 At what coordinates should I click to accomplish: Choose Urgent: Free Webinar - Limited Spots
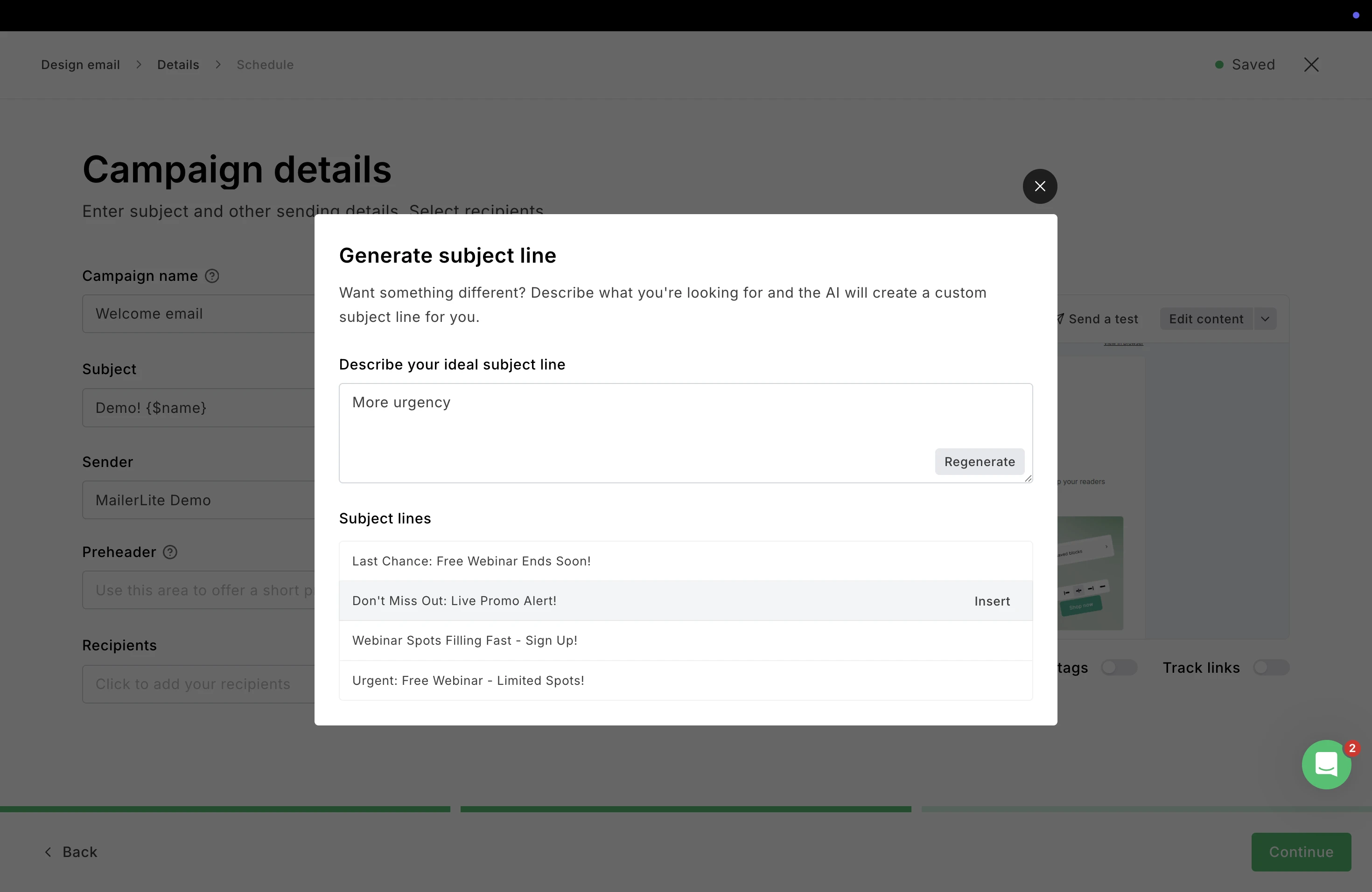468,681
